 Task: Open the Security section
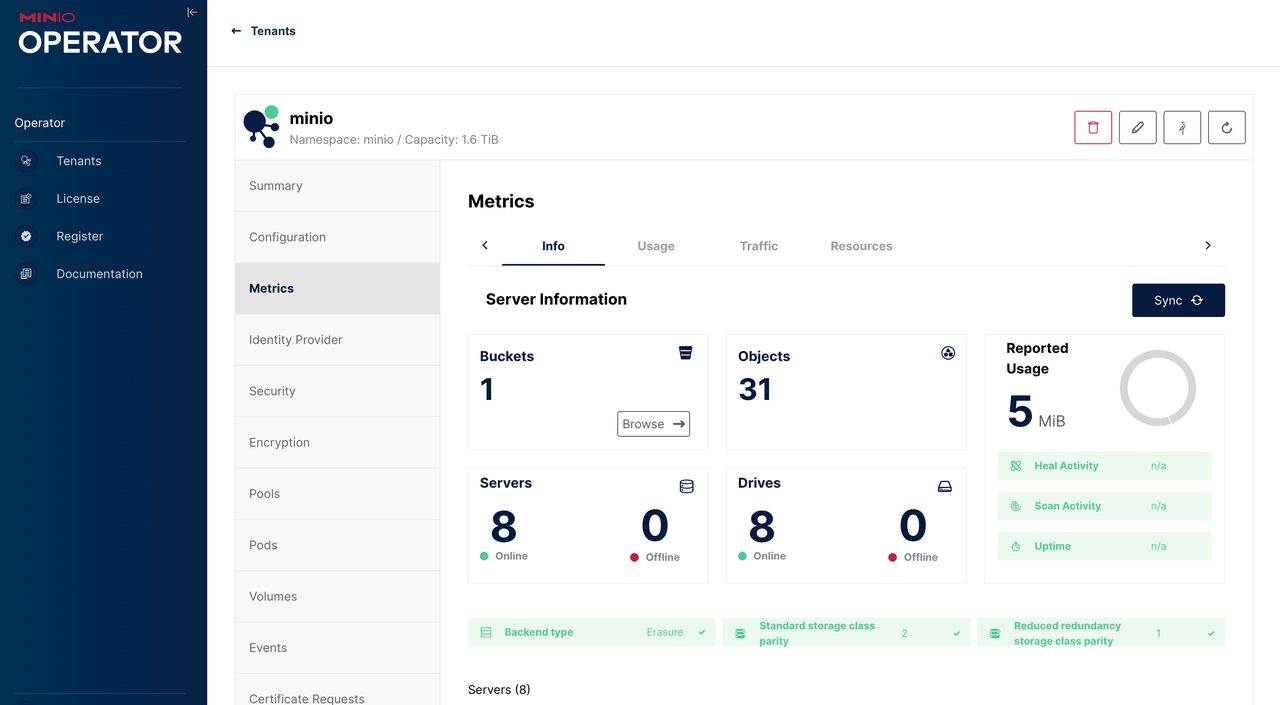pos(338,391)
